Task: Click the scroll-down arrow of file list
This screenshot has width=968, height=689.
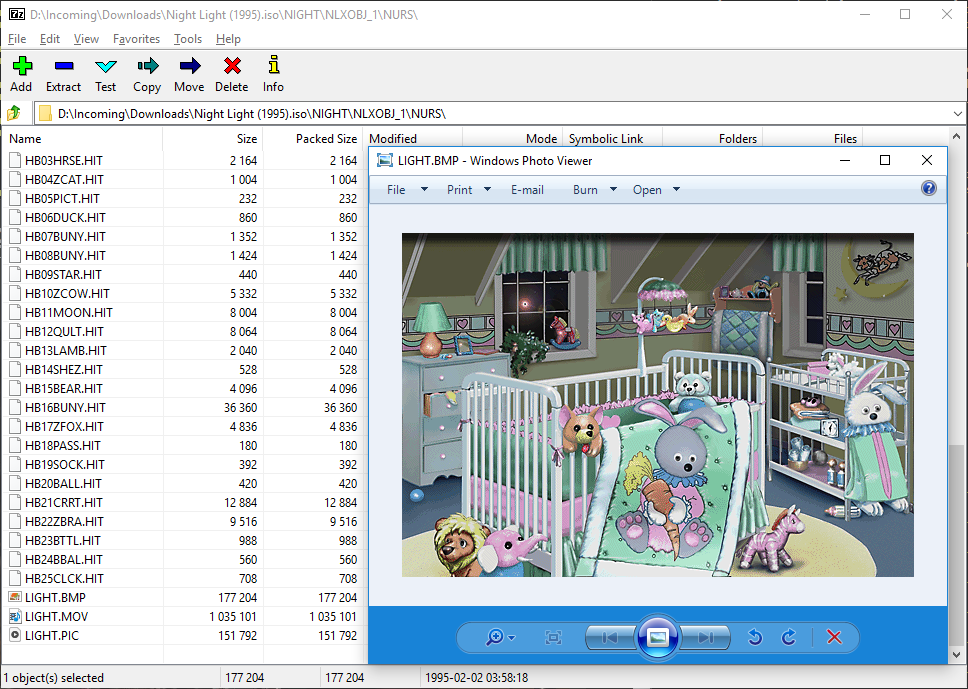Action: pos(956,655)
